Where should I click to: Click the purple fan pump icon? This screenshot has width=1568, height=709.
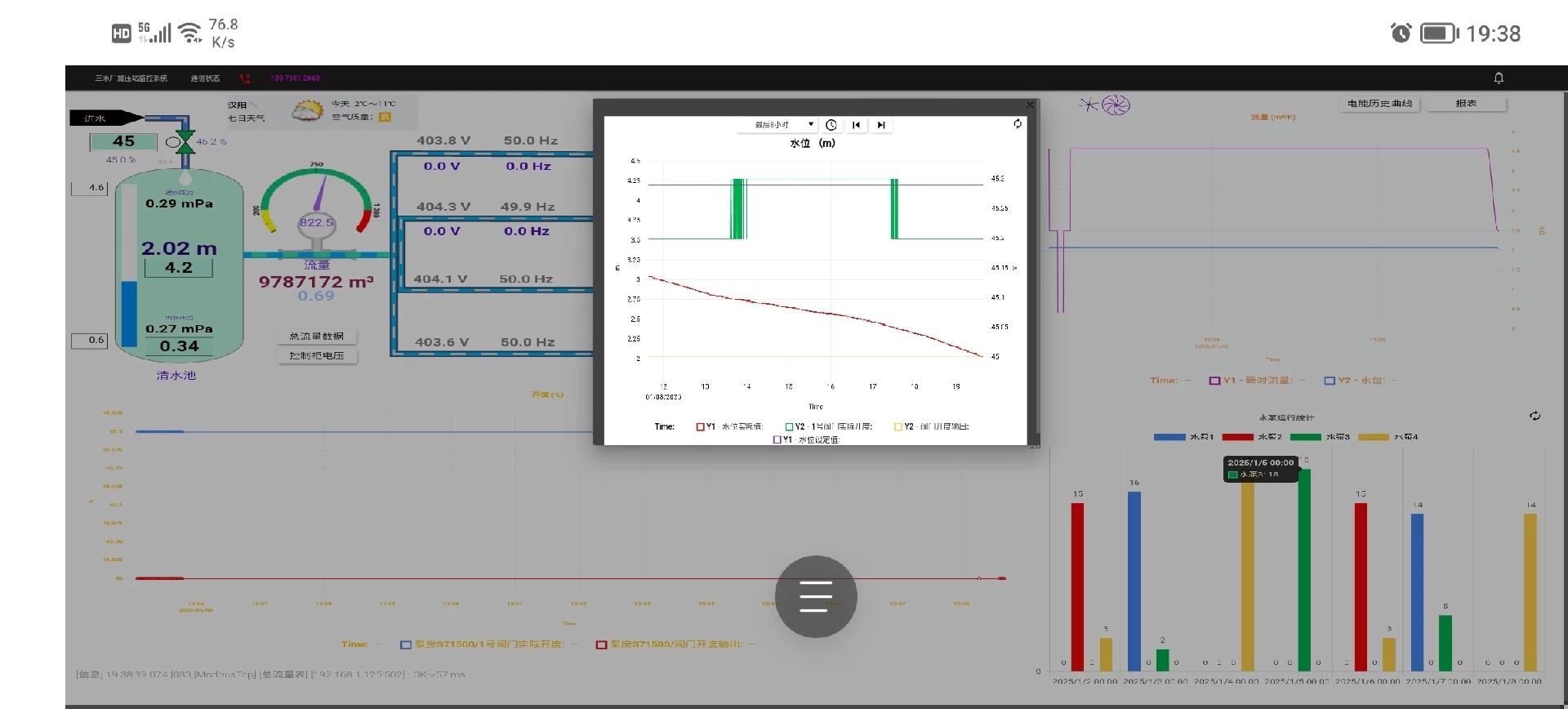tap(1116, 105)
